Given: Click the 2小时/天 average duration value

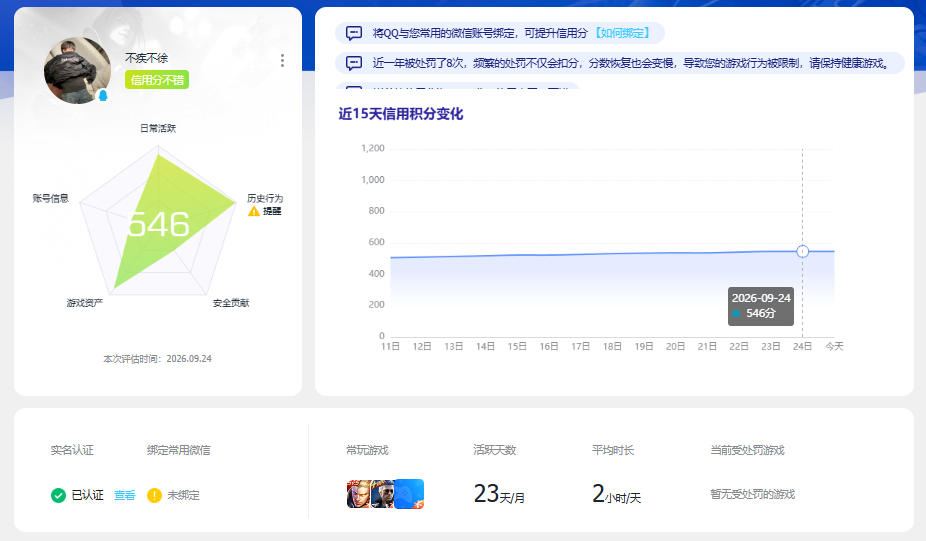Looking at the screenshot, I should click(x=617, y=494).
